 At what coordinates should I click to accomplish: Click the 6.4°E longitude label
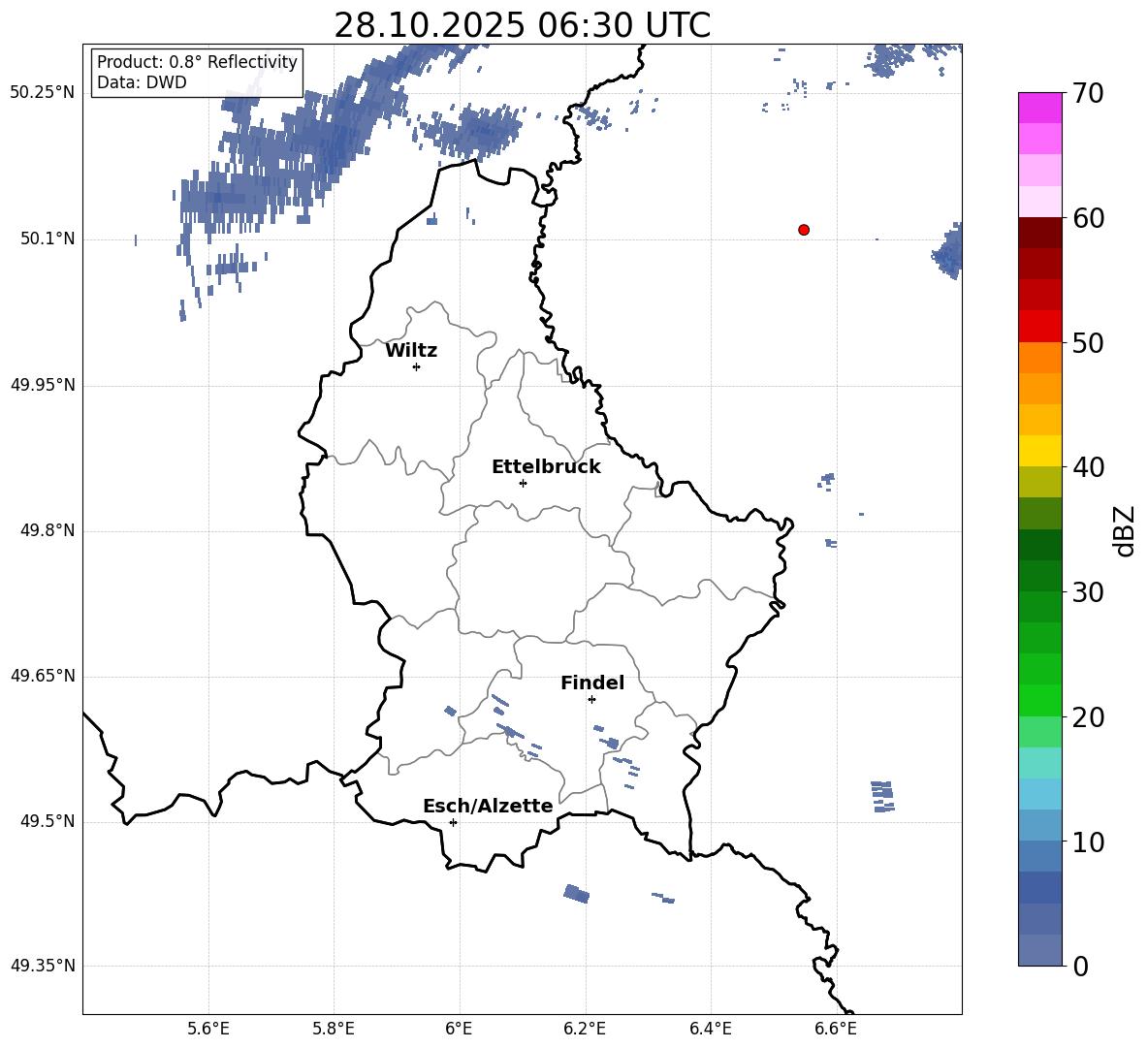(x=710, y=1029)
